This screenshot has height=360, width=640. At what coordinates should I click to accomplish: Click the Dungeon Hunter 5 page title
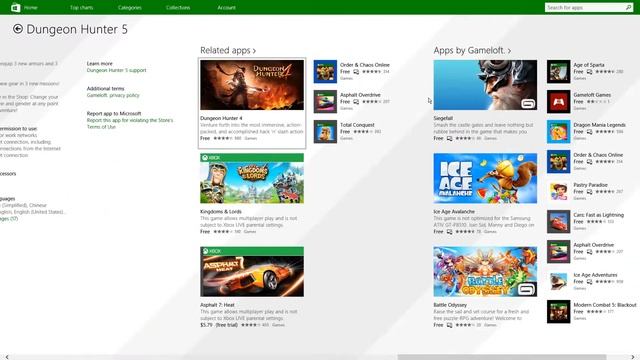pos(77,29)
